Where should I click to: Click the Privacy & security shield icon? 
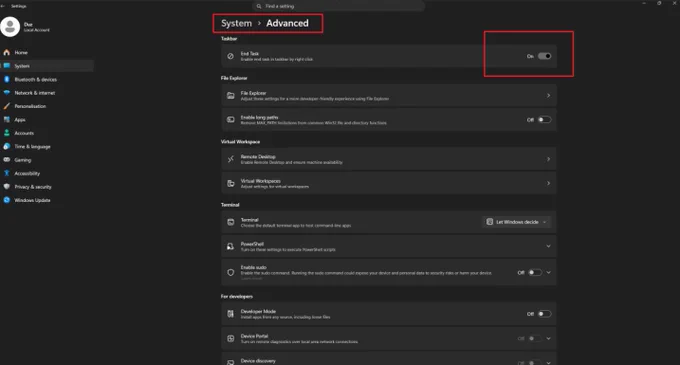pyautogui.click(x=7, y=186)
